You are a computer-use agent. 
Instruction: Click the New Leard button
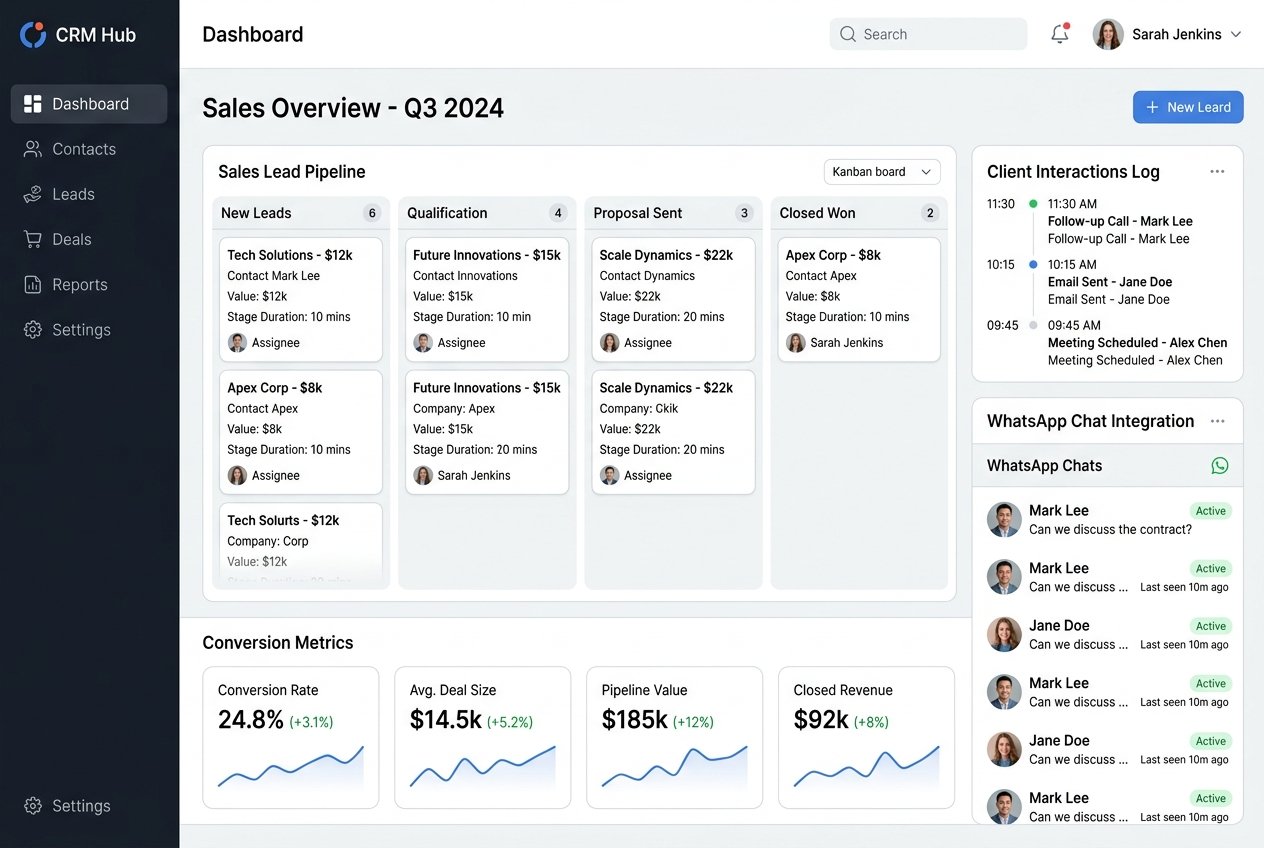1188,107
